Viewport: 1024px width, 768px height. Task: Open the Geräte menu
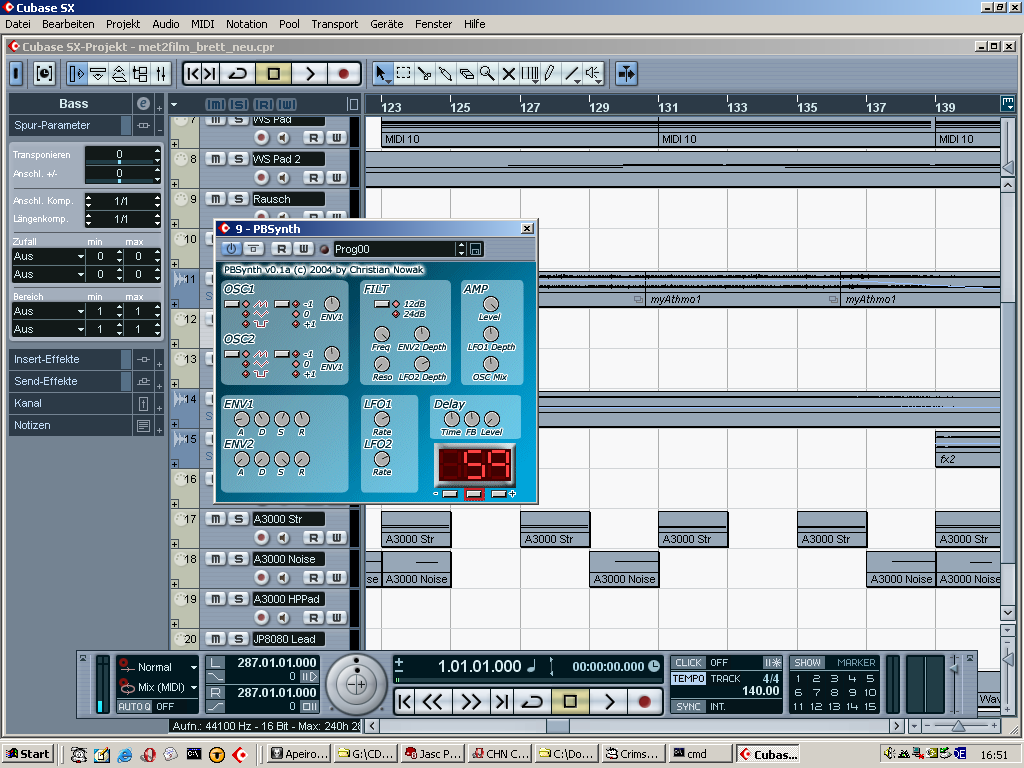pos(387,24)
